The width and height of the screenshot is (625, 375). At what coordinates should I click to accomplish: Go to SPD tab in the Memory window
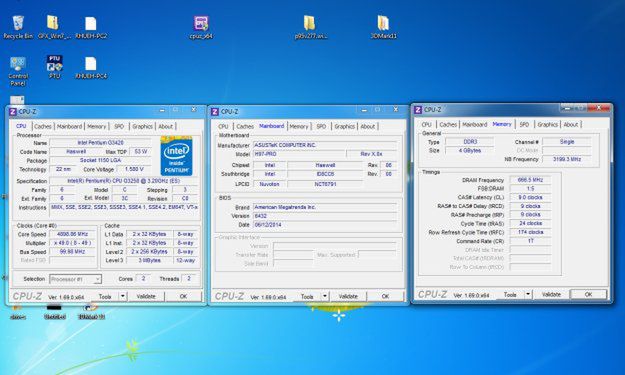pos(524,125)
